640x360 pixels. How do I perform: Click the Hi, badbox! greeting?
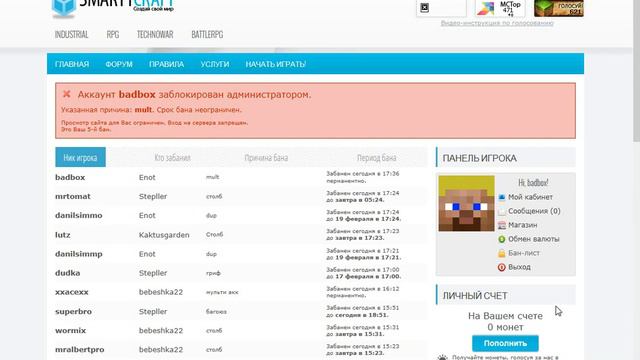533,182
